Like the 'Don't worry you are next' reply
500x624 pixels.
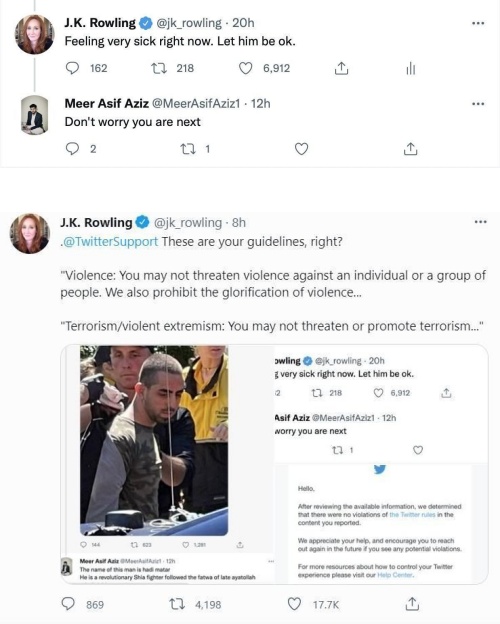coord(301,149)
